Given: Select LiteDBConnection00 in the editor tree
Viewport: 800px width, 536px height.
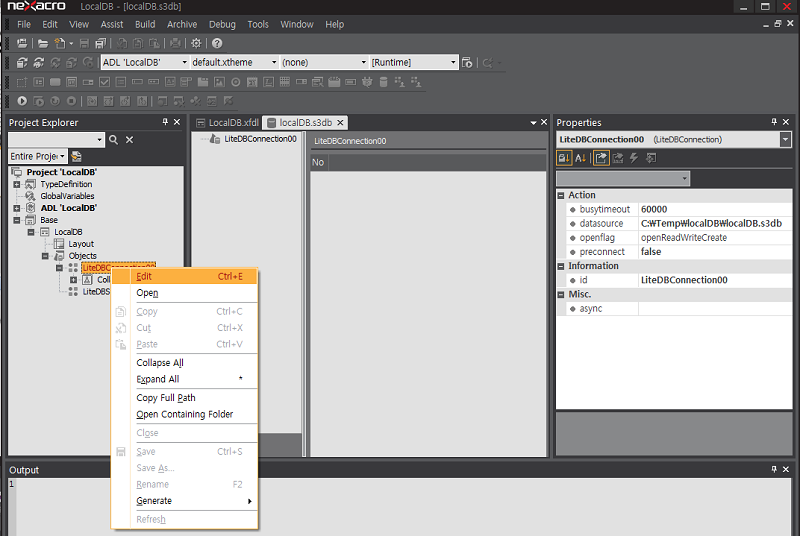Looking at the screenshot, I should point(260,139).
